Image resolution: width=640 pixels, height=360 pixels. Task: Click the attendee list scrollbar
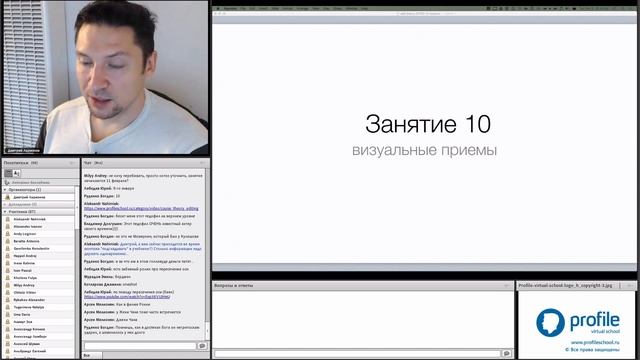click(77, 271)
